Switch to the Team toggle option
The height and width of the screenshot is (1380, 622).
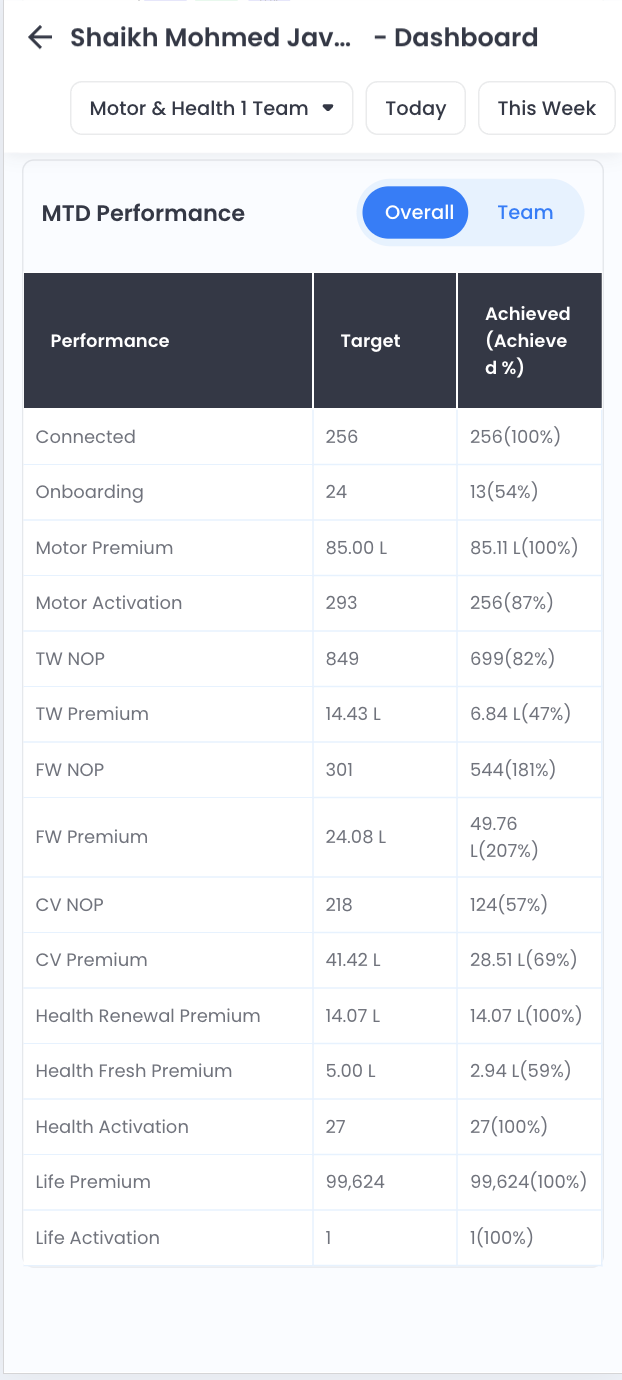(525, 212)
